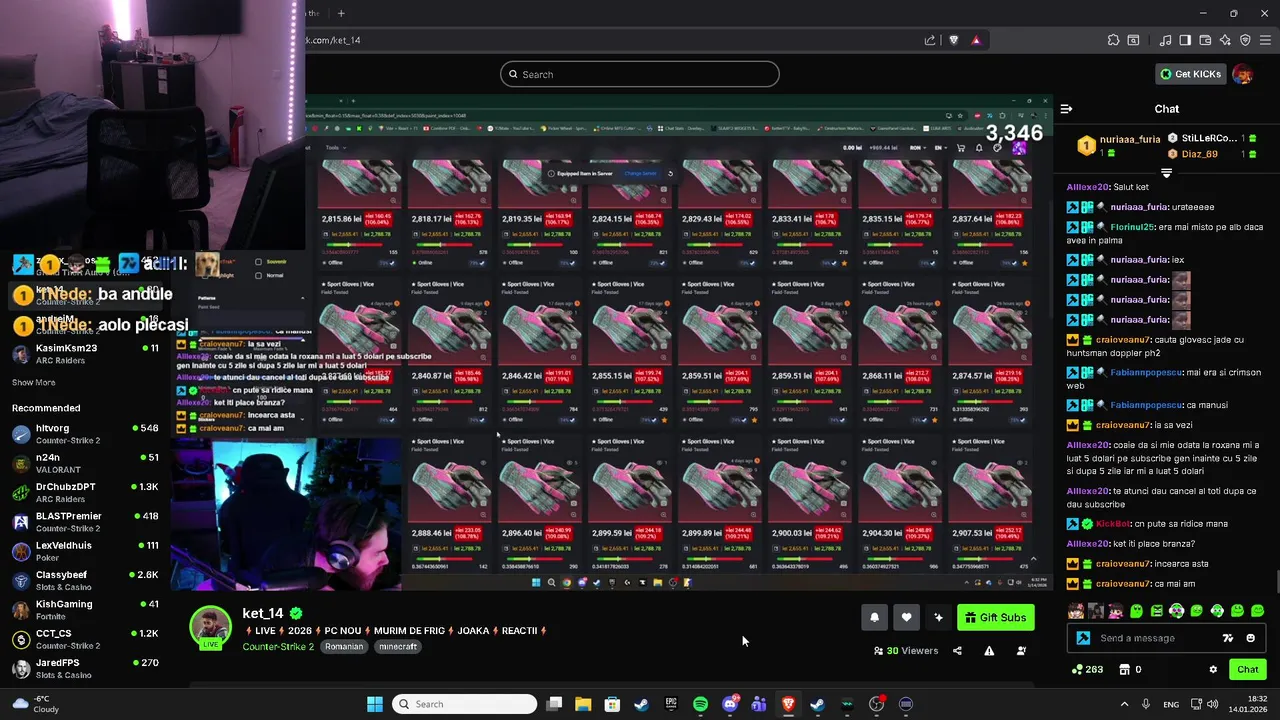
Task: Open browser extensions puzzle icon
Action: point(1113,40)
